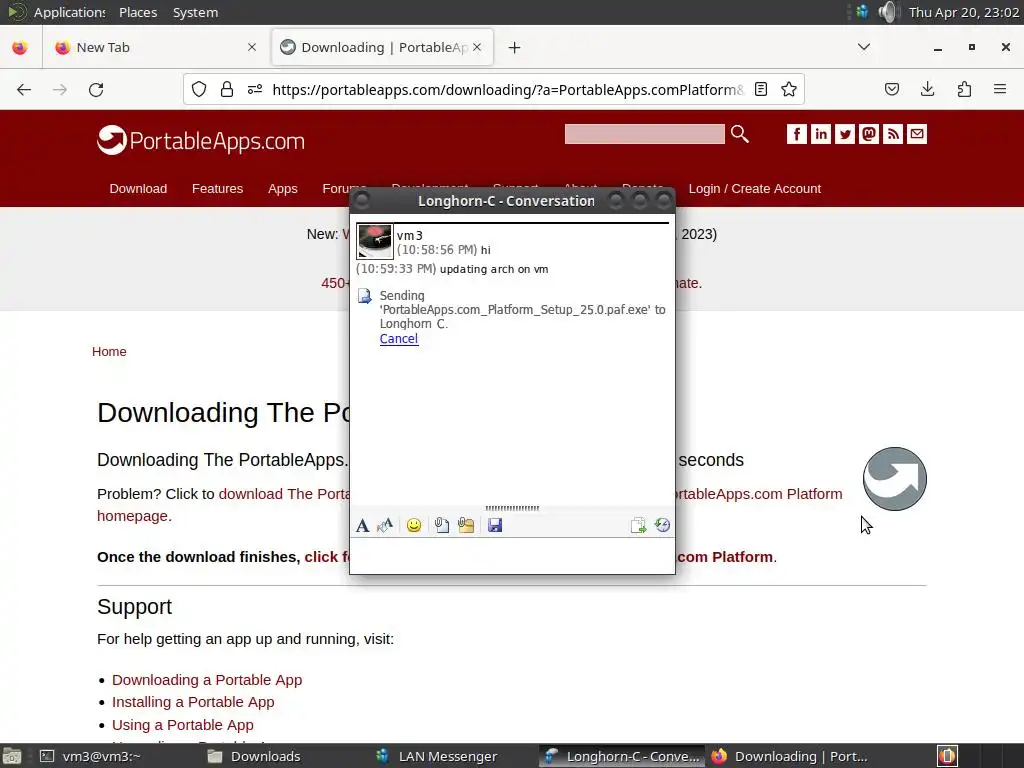Image resolution: width=1024 pixels, height=768 pixels.
Task: Grab the conversation splitter handle above toolbar
Action: pyautogui.click(x=512, y=508)
